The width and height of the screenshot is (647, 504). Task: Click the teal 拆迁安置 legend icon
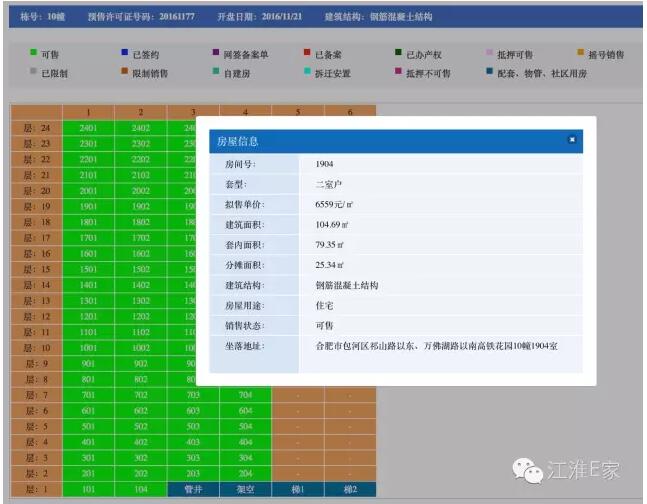(x=306, y=73)
